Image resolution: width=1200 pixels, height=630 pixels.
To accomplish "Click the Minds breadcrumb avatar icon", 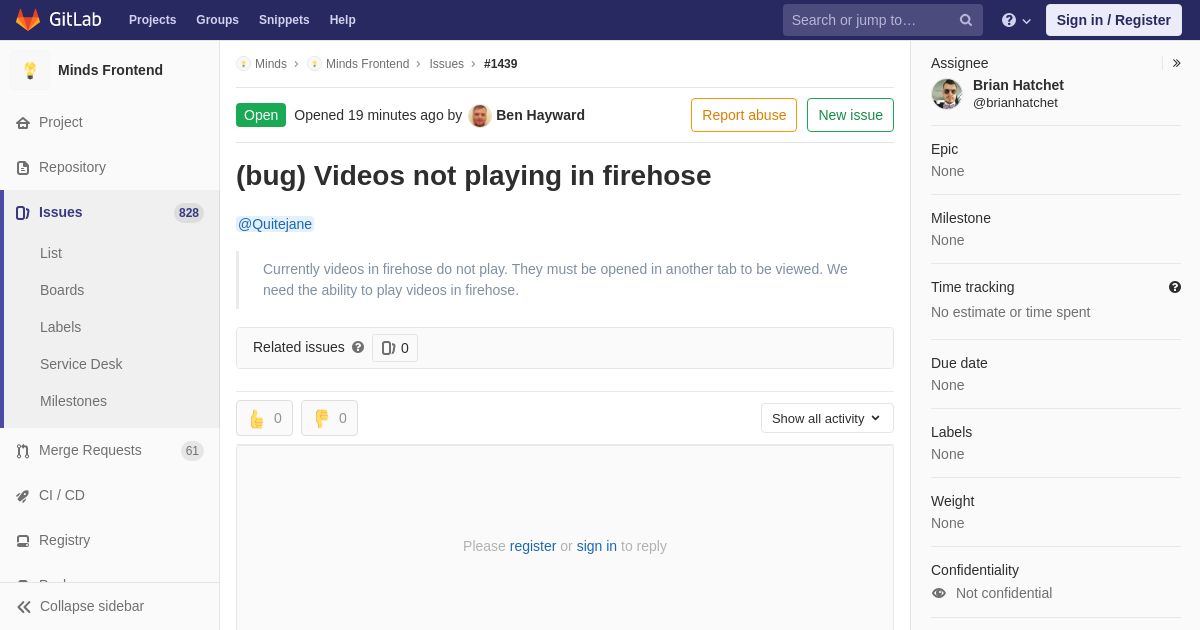I will pyautogui.click(x=243, y=64).
